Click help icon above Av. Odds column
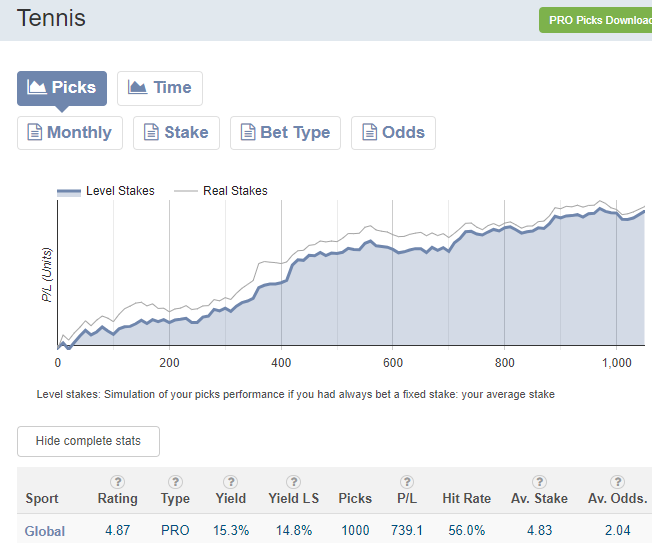The image size is (652, 543). tap(617, 482)
